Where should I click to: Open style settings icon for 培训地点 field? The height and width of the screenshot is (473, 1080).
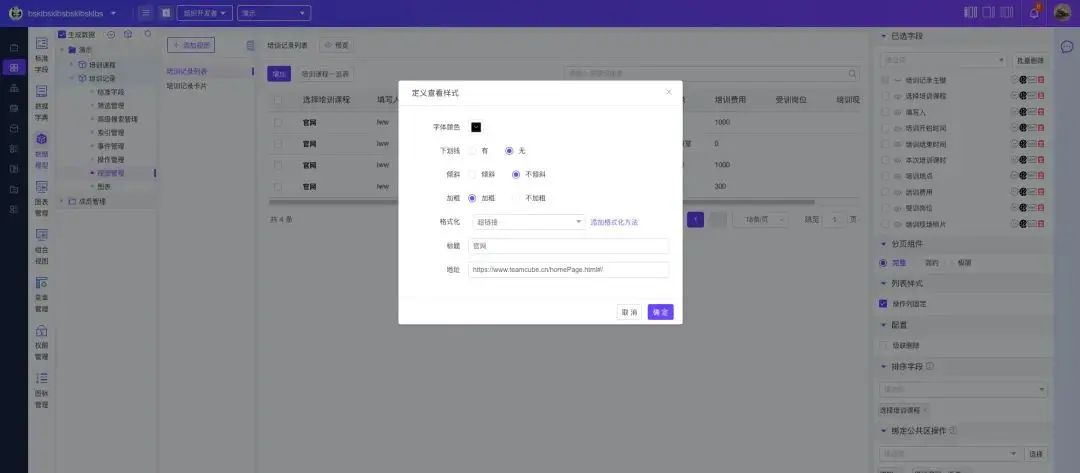[1023, 176]
